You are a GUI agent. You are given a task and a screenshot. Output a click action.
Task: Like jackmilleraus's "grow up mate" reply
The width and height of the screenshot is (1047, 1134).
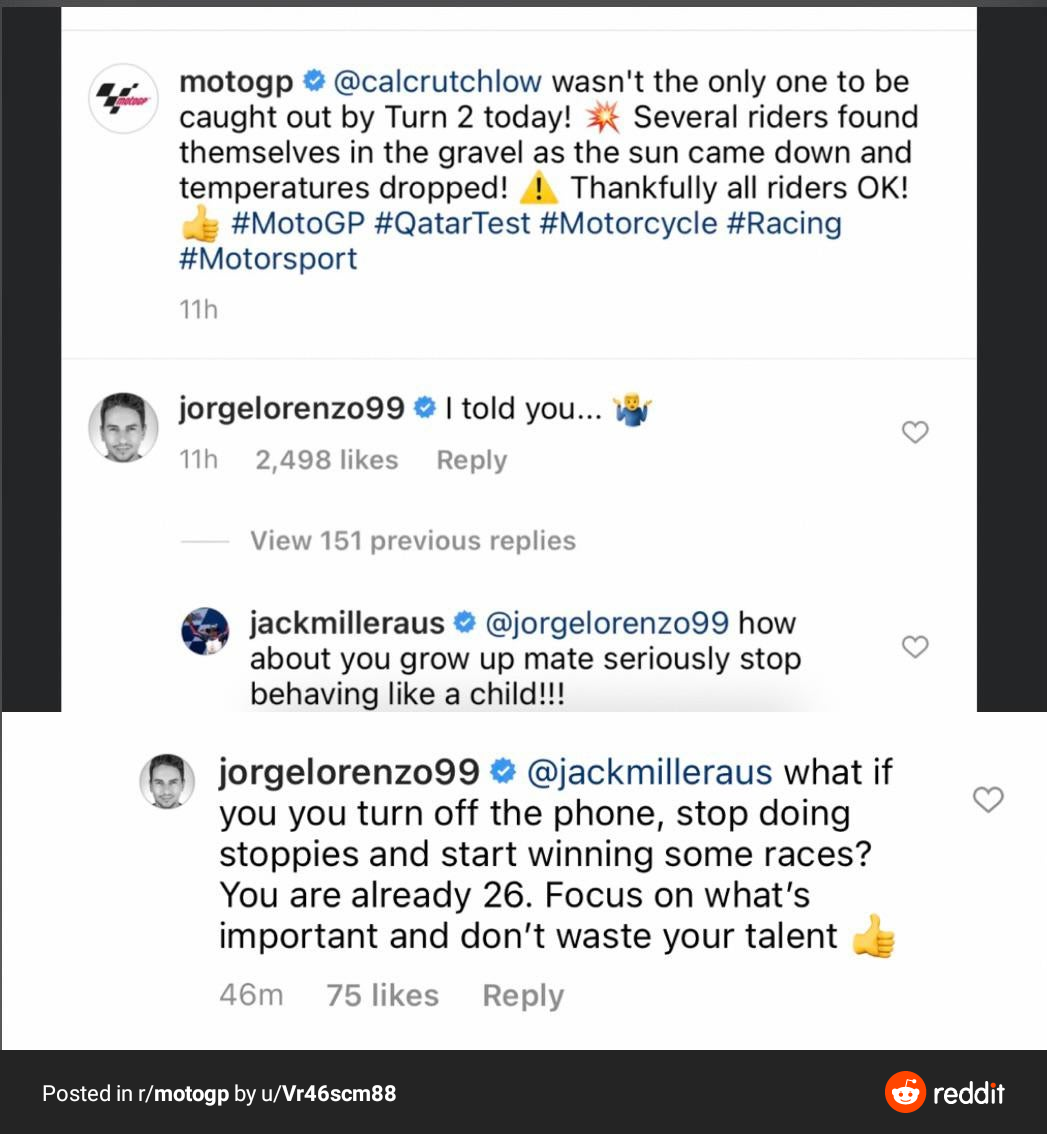915,647
